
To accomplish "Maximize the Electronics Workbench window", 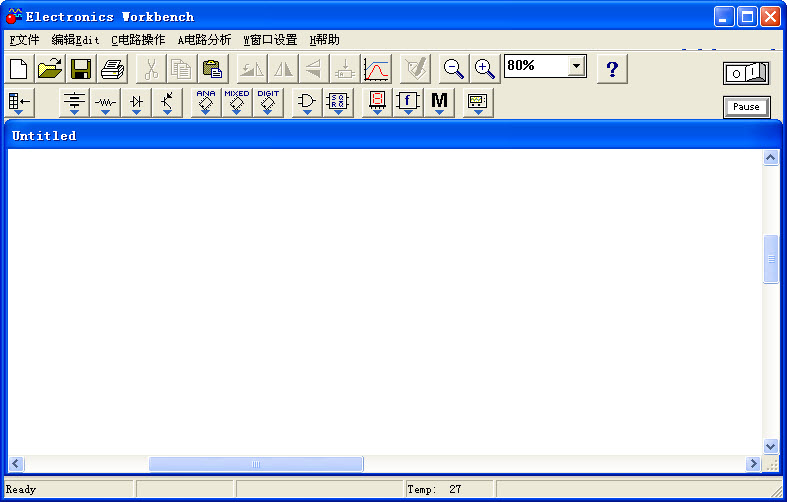I will (x=747, y=17).
